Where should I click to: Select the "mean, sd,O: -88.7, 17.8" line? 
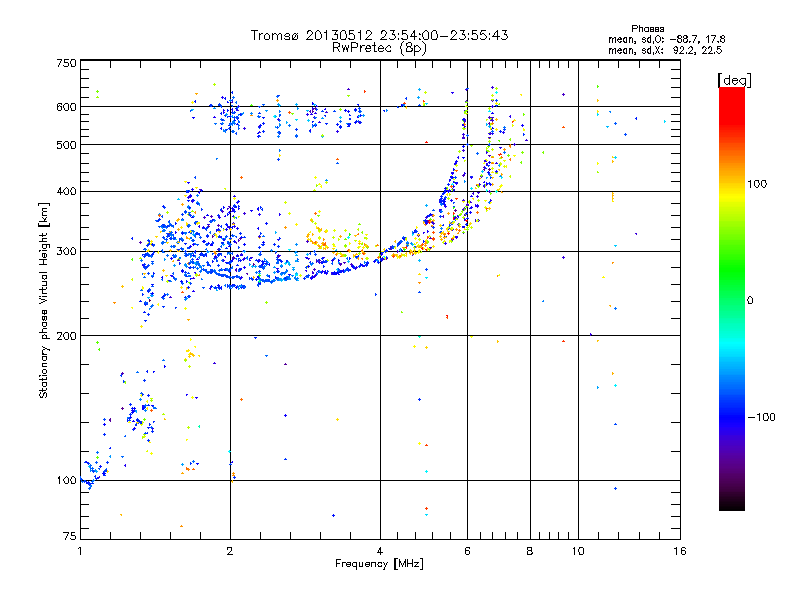tap(666, 39)
